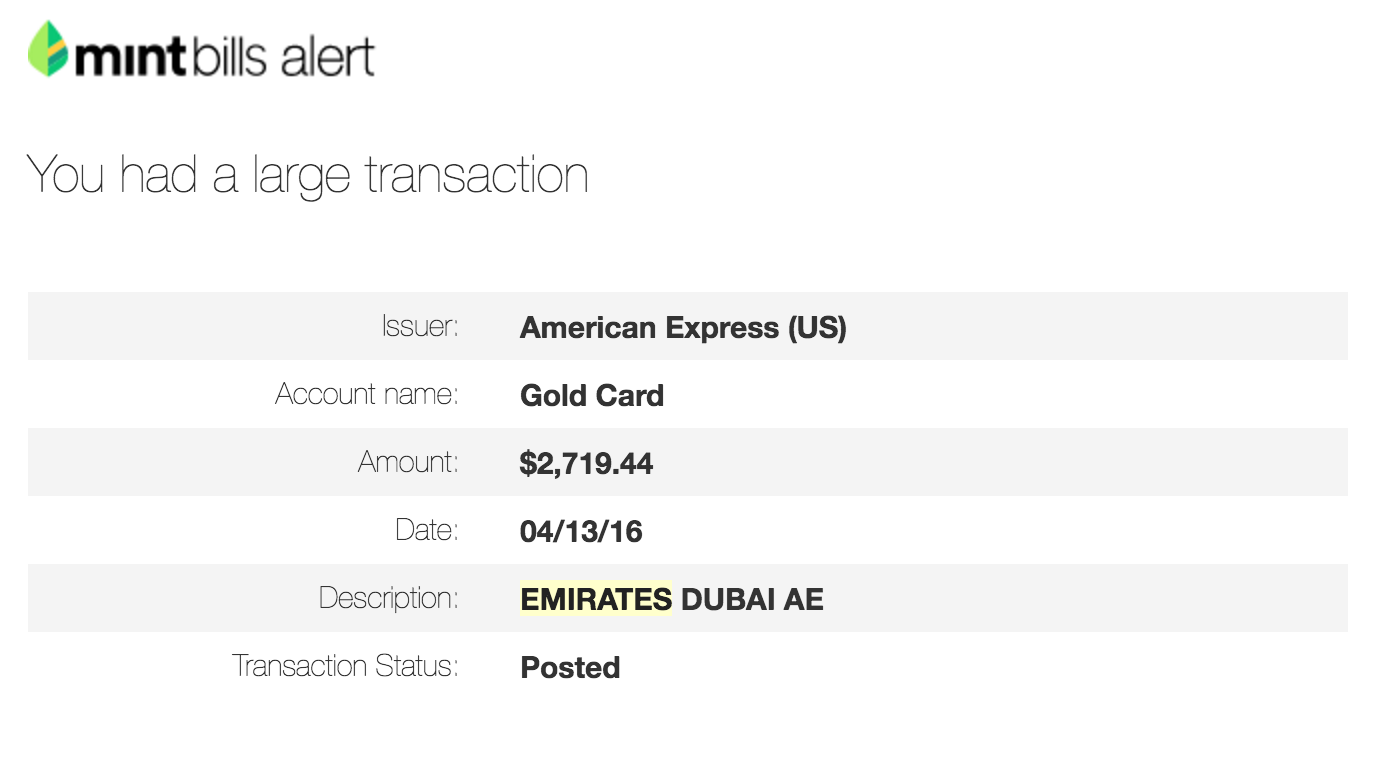Select the American Express (US) value

683,328
